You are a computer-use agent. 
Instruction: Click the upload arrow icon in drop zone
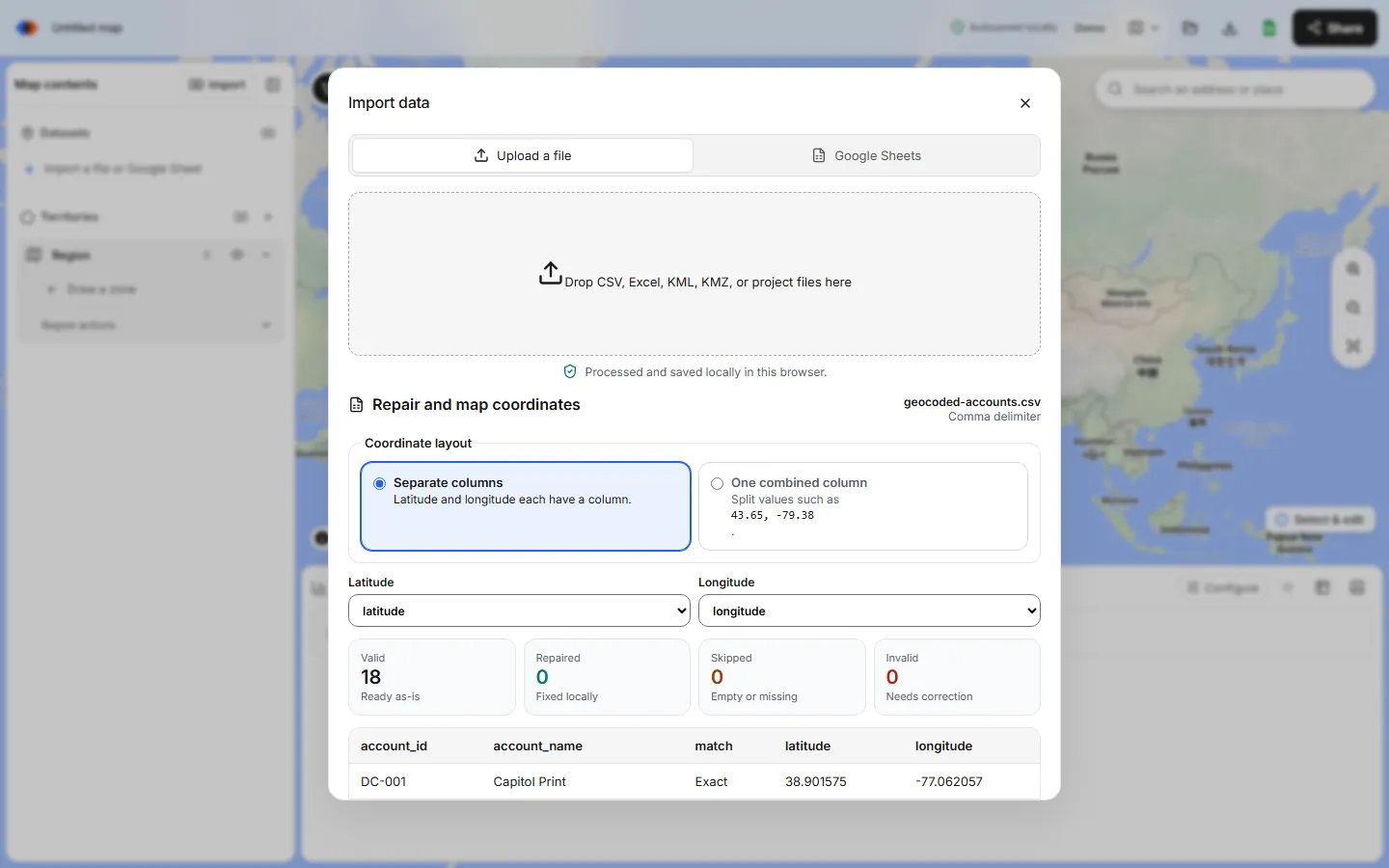pos(550,273)
